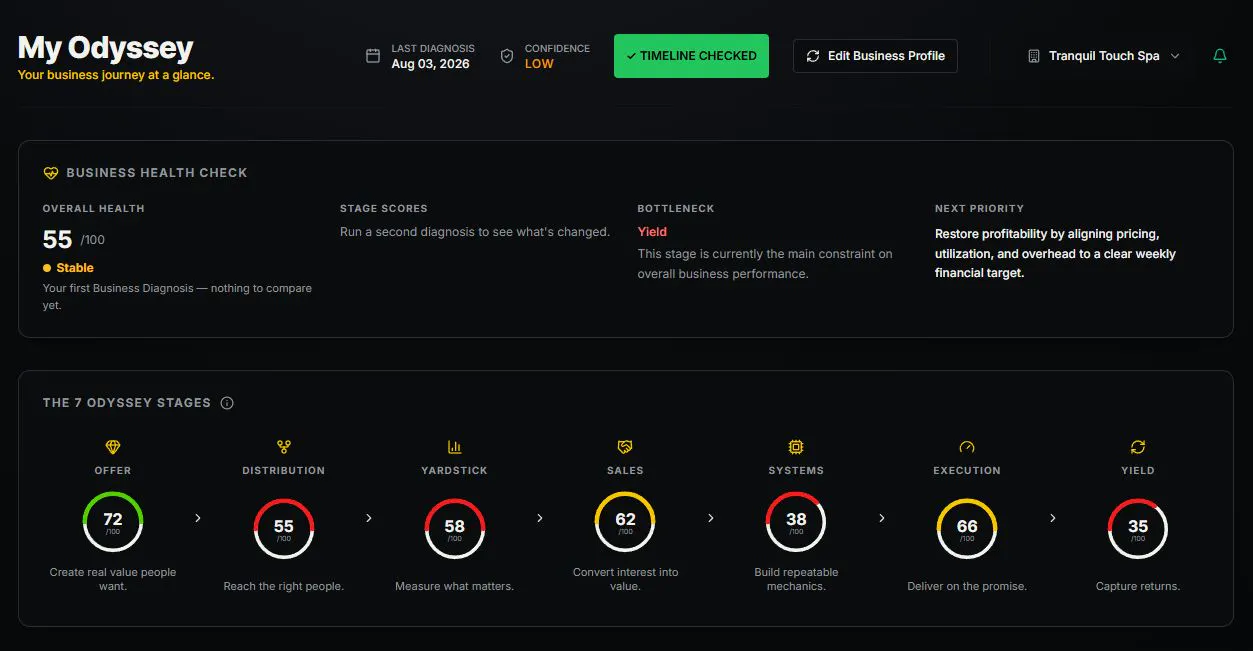Click the heart pulse icon of Business Health Check

click(51, 173)
